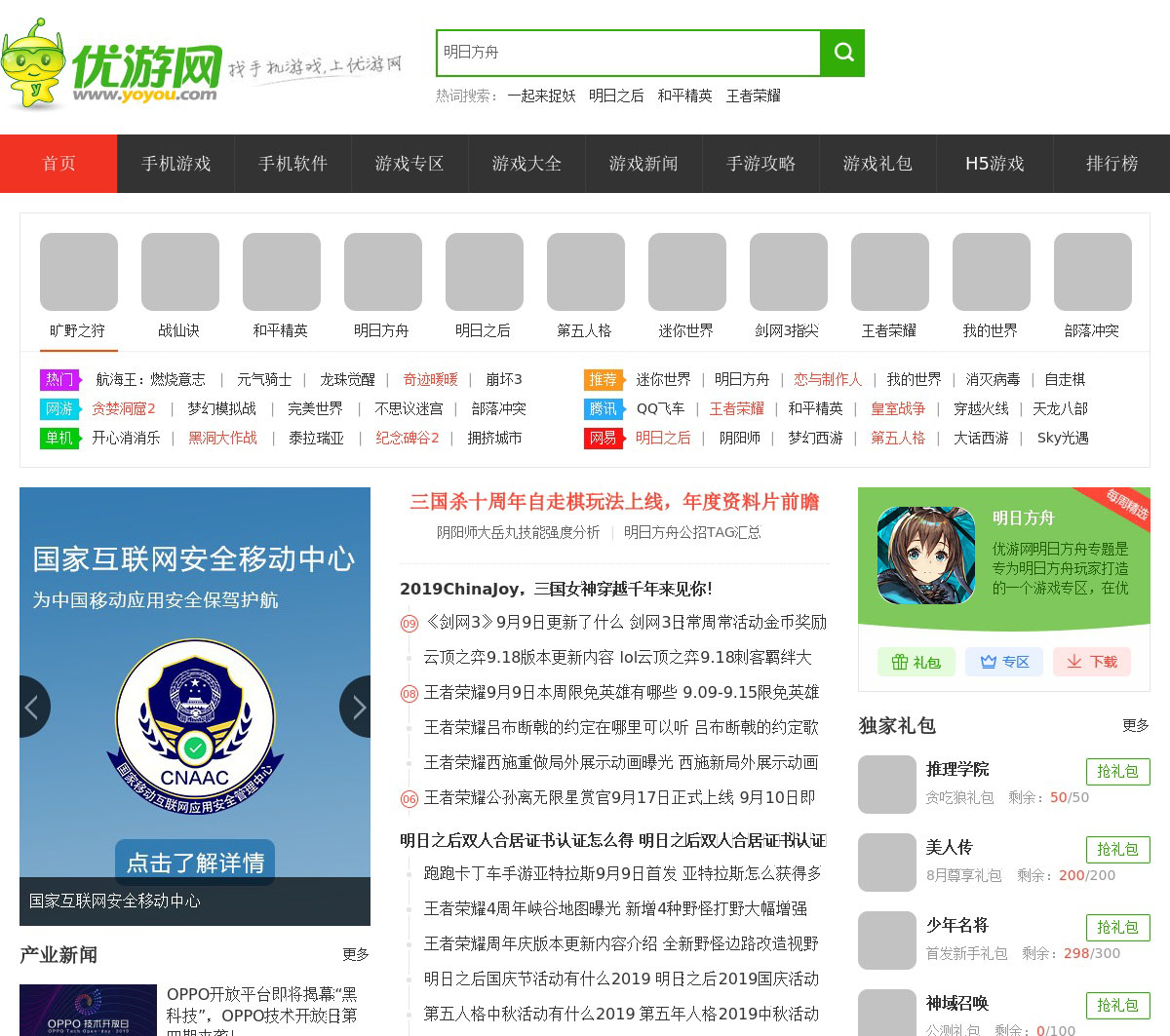Click the 礼包 gift button
Viewport: 1170px width, 1036px height.
(916, 662)
